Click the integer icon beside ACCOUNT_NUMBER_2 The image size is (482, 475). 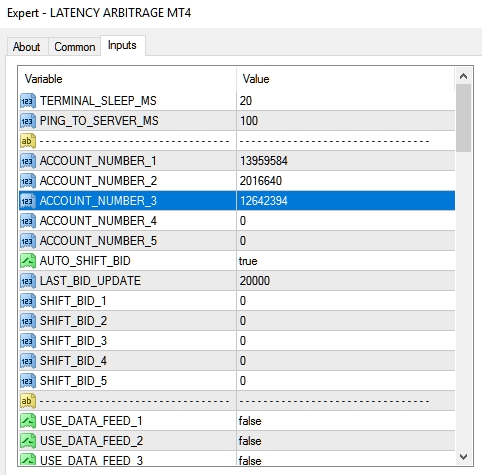pos(28,181)
